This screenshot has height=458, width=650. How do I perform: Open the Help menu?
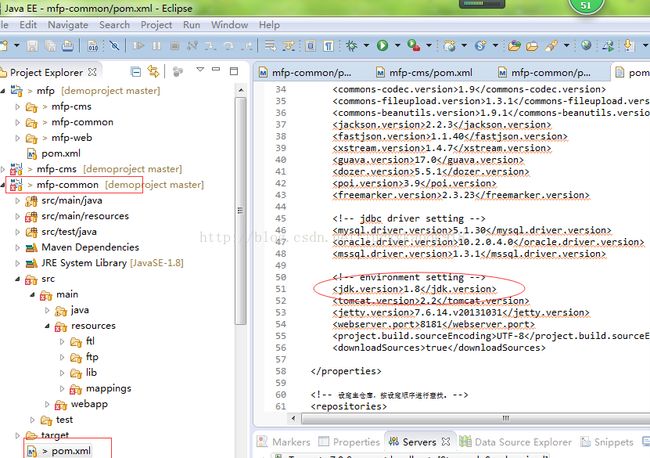269,25
